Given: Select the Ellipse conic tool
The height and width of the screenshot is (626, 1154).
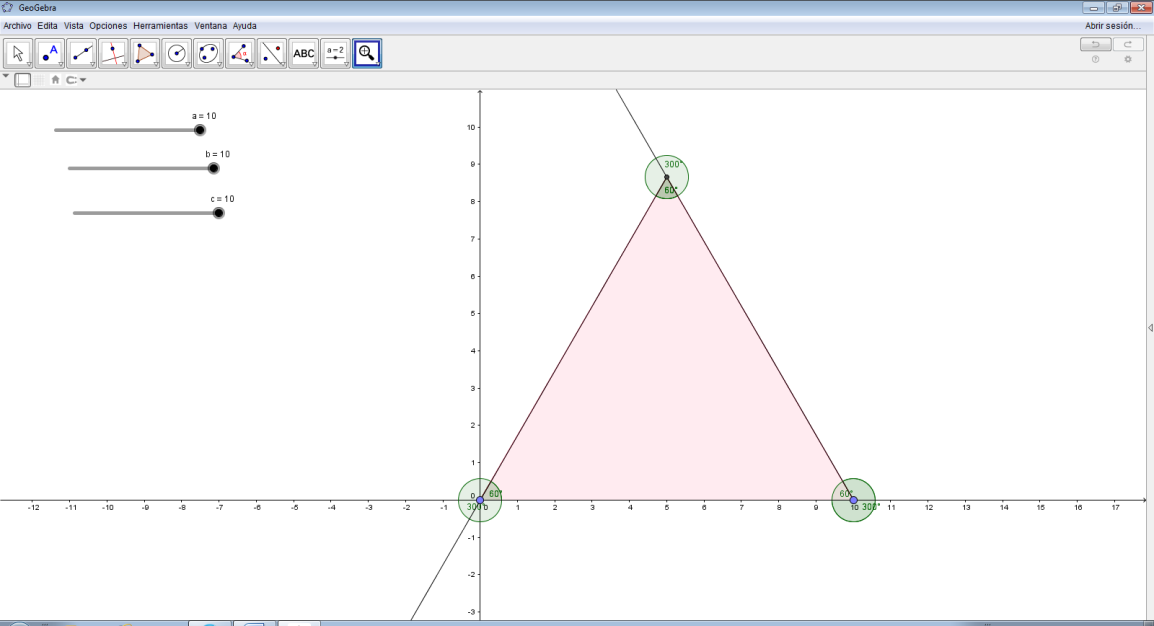Looking at the screenshot, I should coord(208,54).
